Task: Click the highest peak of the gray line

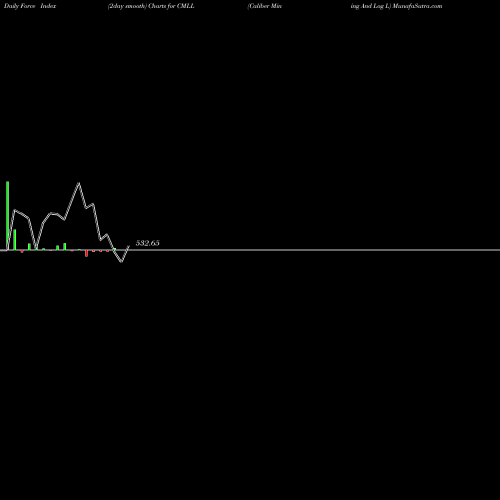Action: coord(79,183)
